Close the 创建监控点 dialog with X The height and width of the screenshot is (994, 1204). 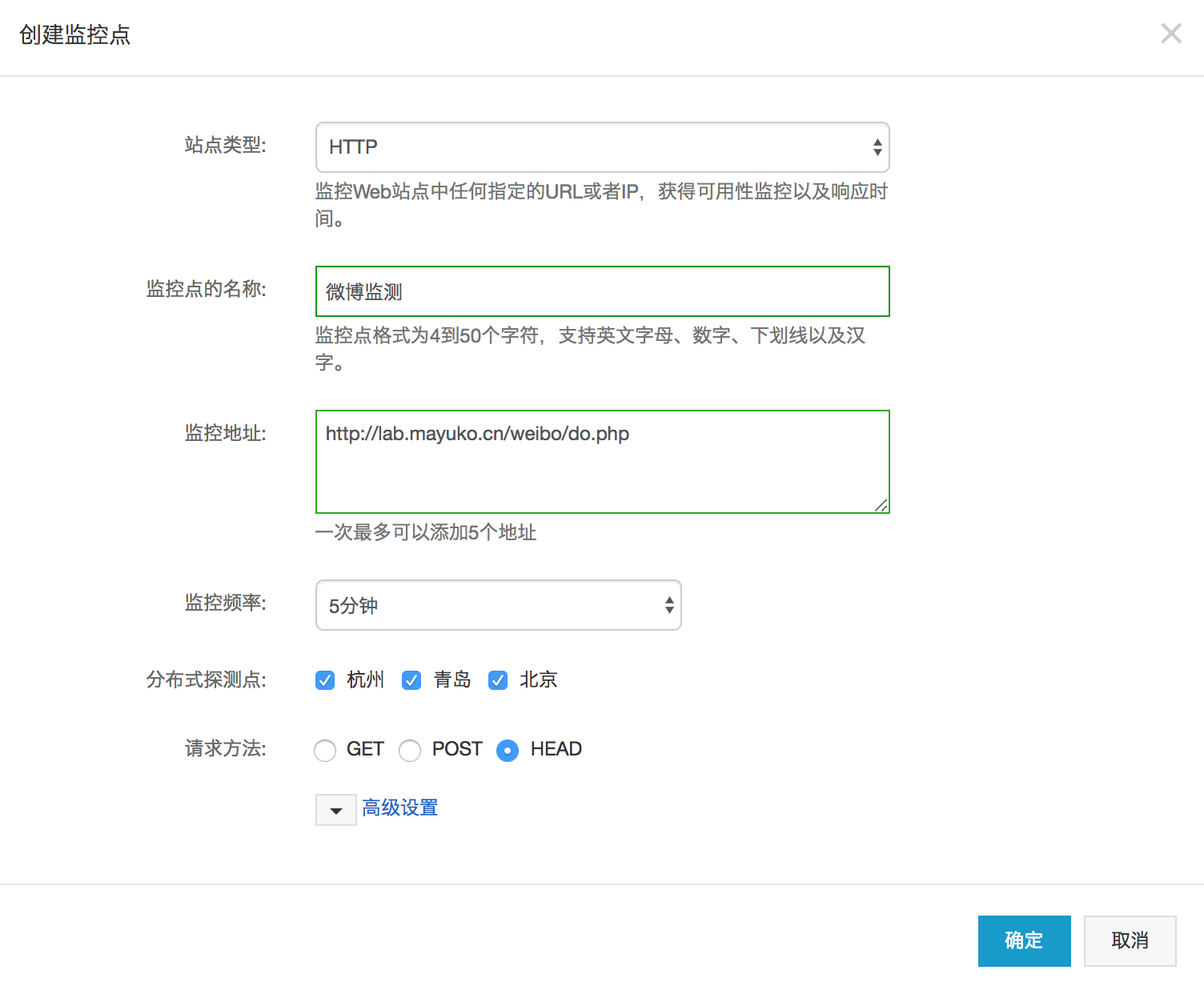point(1170,34)
